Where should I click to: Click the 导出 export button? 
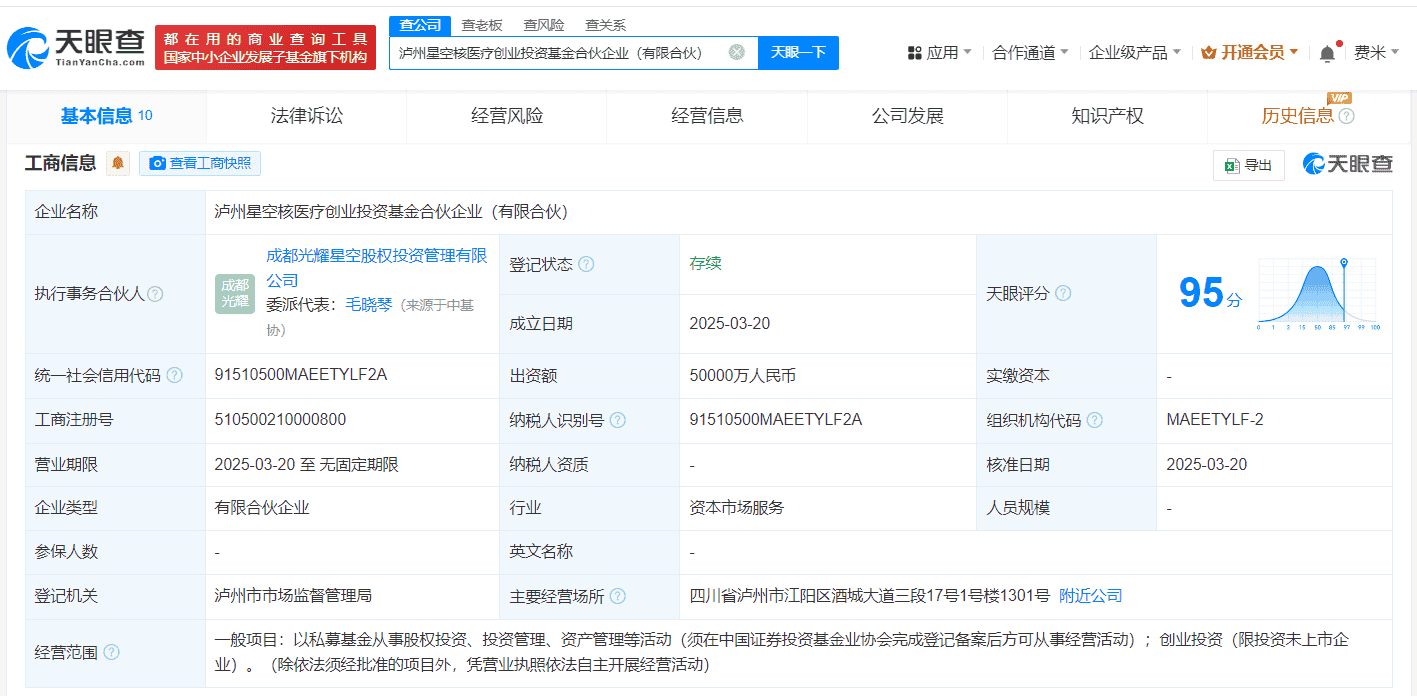pos(1248,165)
